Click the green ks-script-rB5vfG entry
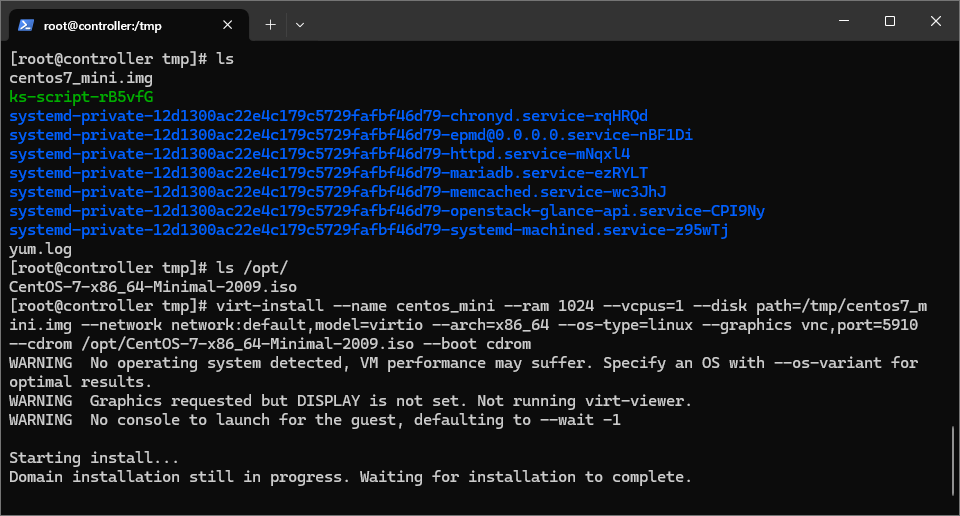 pyautogui.click(x=81, y=97)
